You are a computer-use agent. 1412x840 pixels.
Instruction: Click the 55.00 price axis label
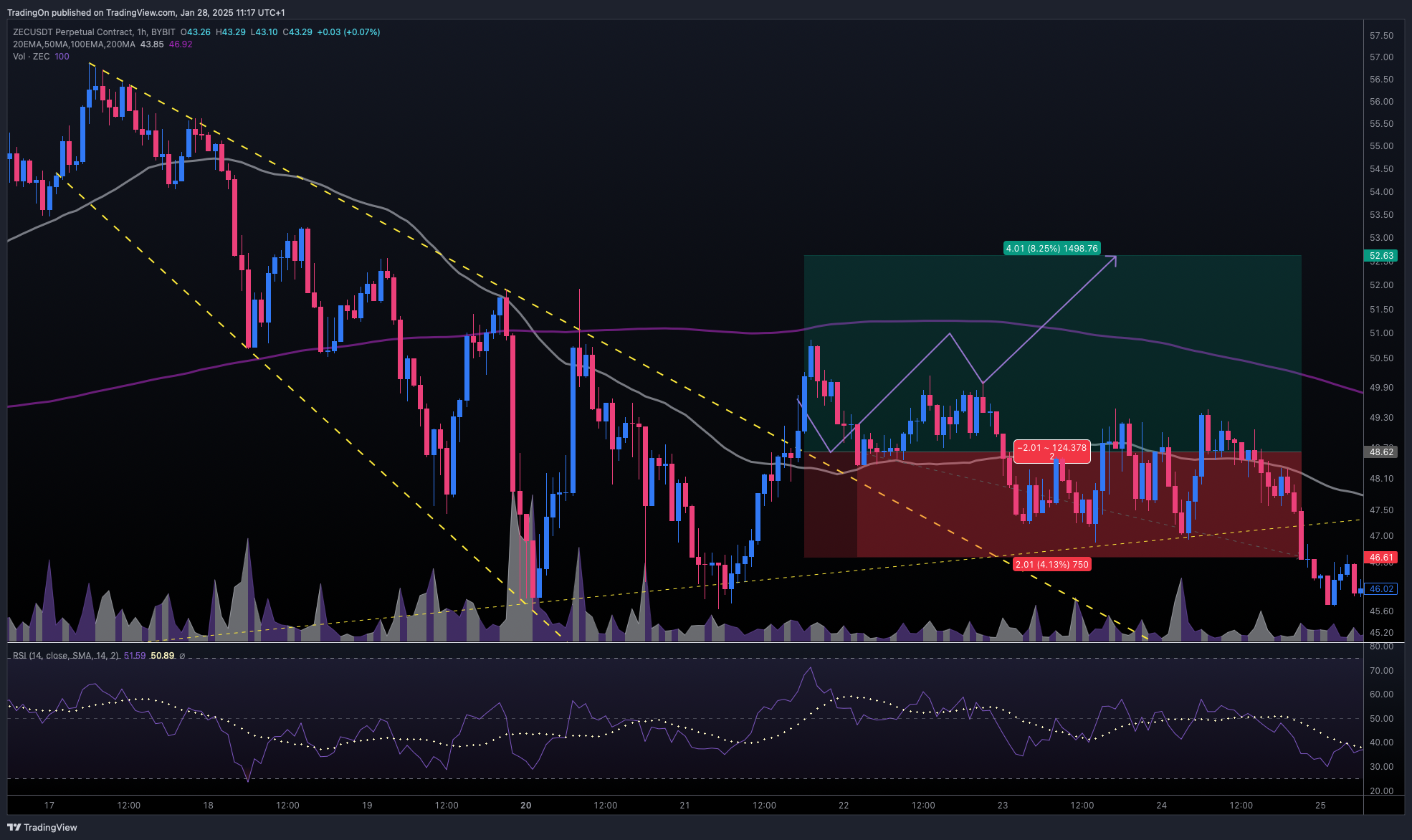tap(1381, 146)
